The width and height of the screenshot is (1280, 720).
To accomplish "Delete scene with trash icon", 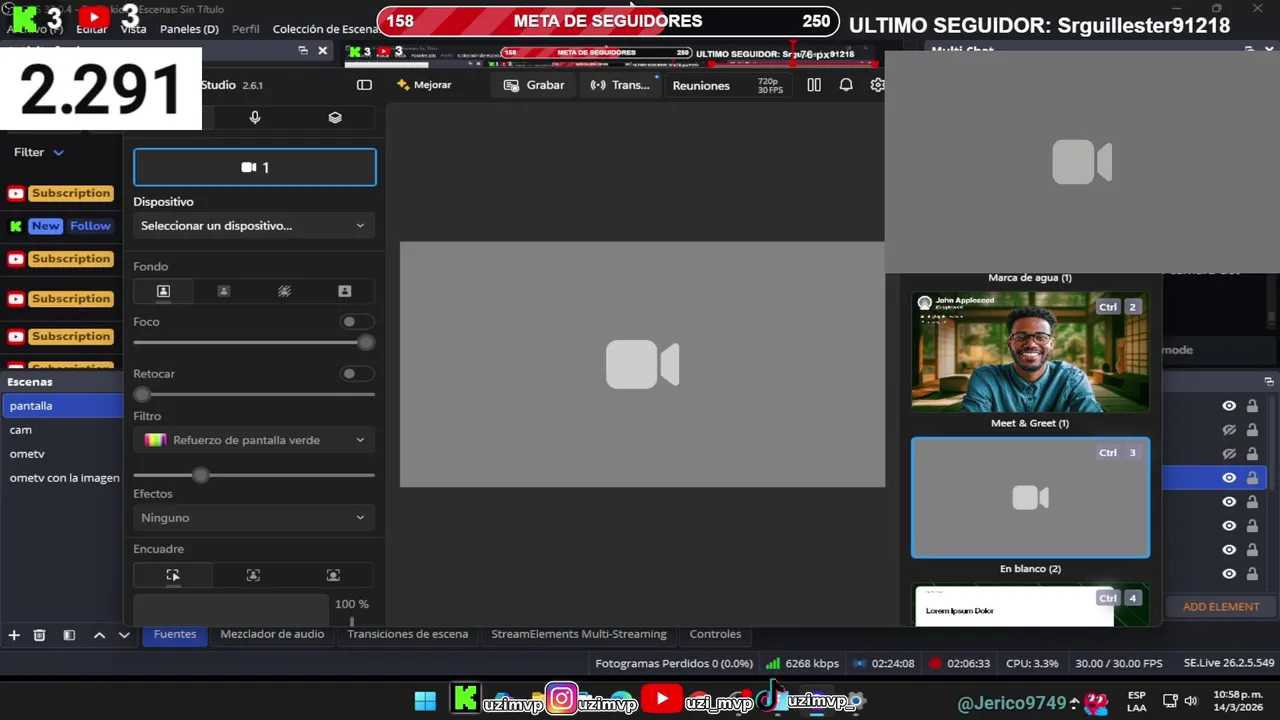I will point(39,635).
